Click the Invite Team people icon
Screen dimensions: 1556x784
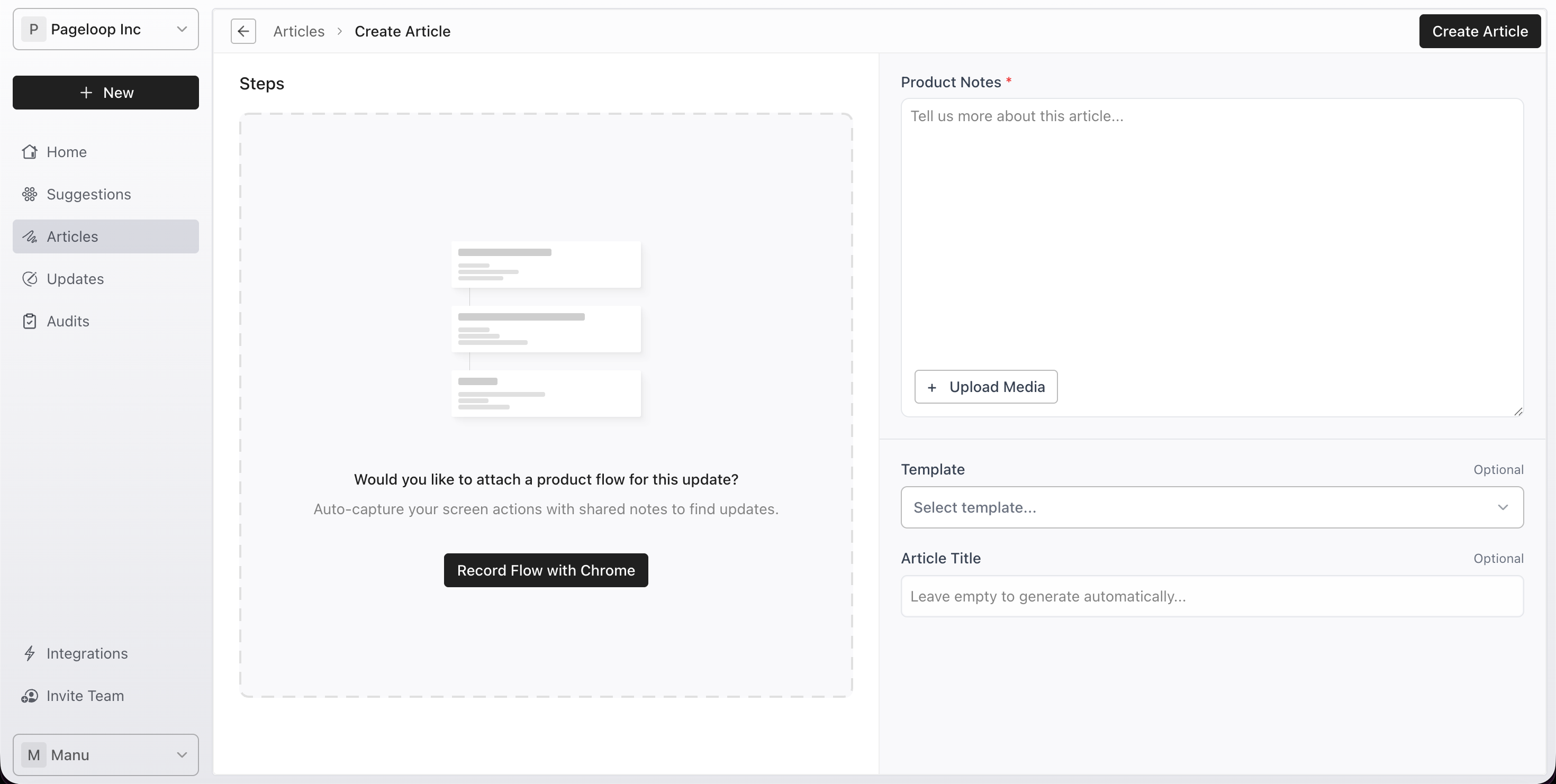[x=30, y=696]
